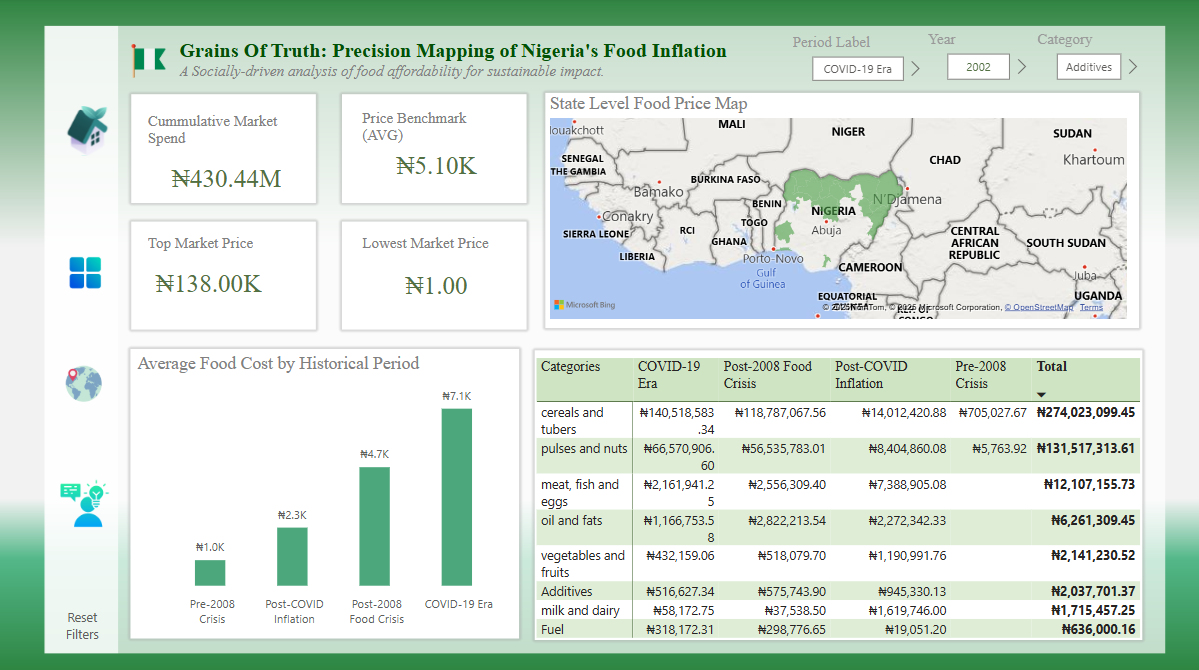Click Price Benchmark ₦5.10K value

click(x=436, y=166)
